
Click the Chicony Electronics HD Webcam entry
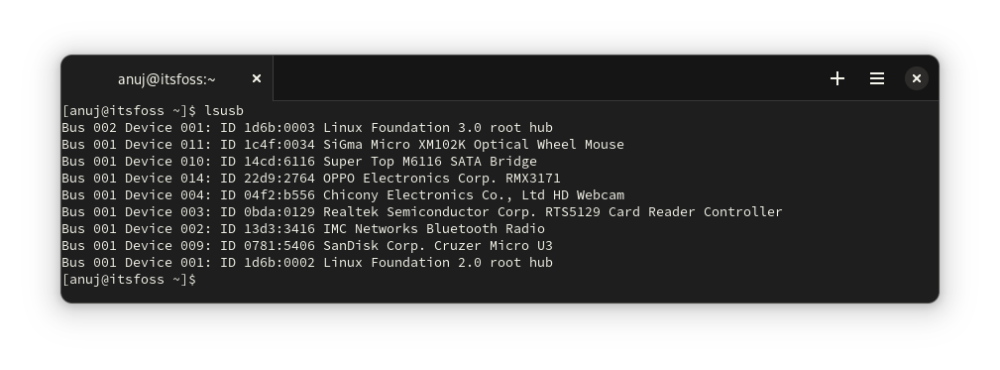473,195
